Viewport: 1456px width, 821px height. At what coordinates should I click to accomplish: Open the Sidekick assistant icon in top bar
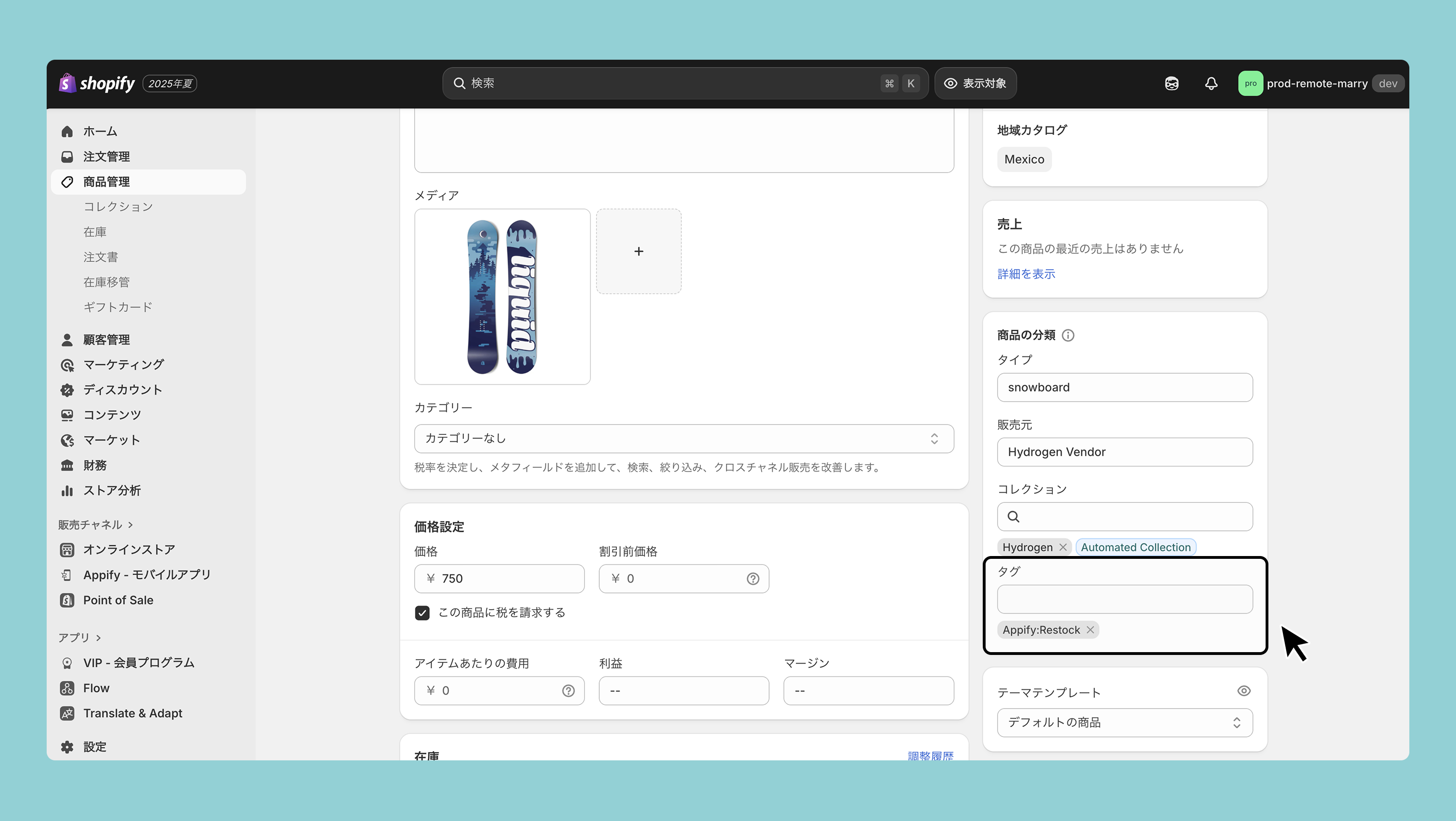click(x=1171, y=83)
